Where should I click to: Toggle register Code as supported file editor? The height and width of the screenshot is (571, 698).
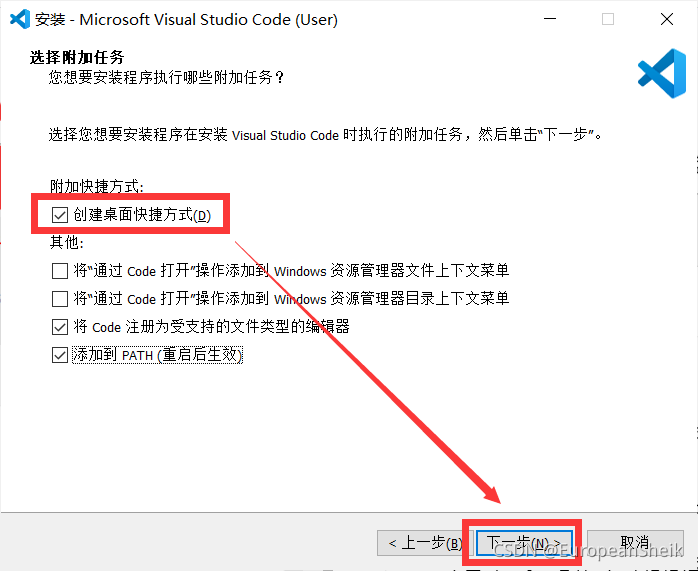[x=60, y=327]
